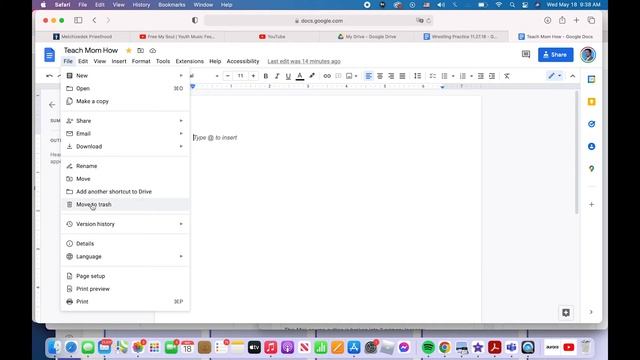Align text right
This screenshot has height=360, width=640.
391,76
